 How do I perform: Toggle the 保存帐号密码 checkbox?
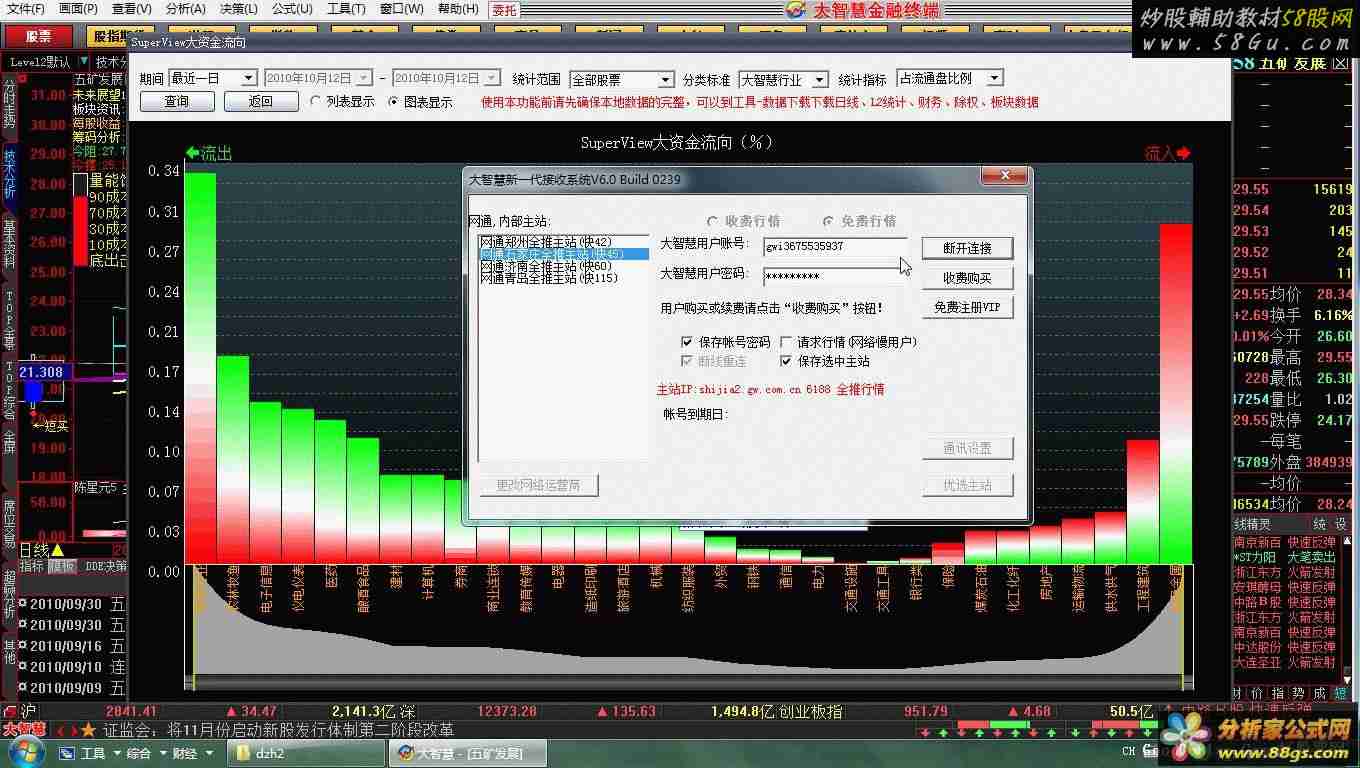pos(687,342)
